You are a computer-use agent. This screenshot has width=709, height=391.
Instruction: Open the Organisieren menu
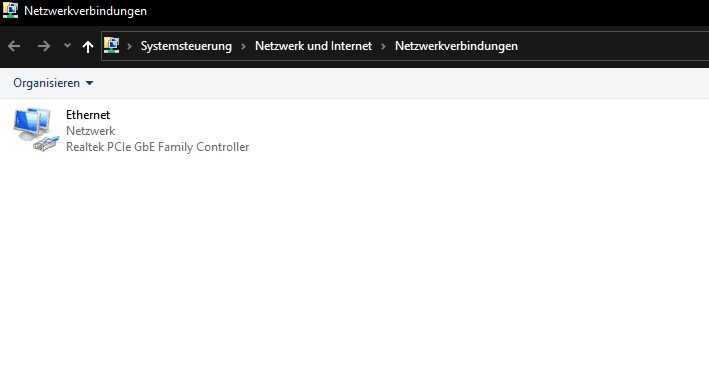tap(53, 83)
